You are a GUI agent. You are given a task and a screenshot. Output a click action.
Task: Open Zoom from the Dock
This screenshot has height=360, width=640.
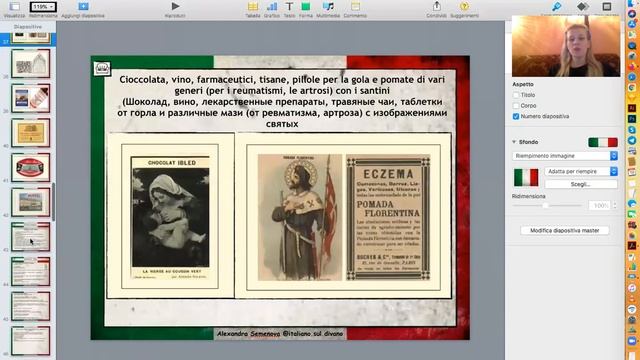tap(632, 341)
